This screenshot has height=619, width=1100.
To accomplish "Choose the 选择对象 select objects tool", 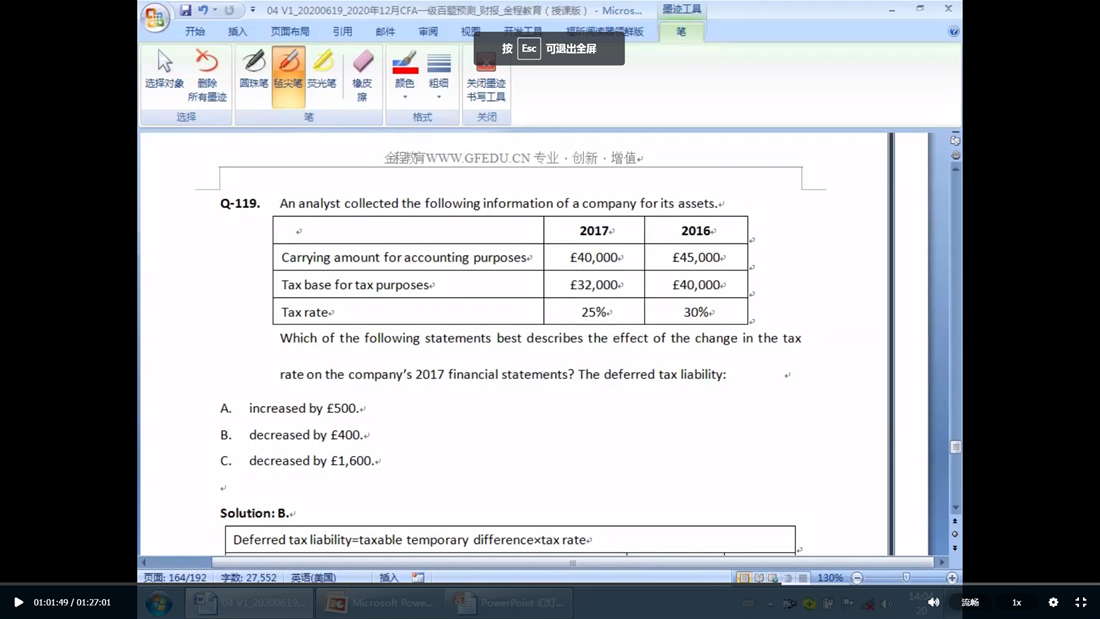I will [x=164, y=69].
